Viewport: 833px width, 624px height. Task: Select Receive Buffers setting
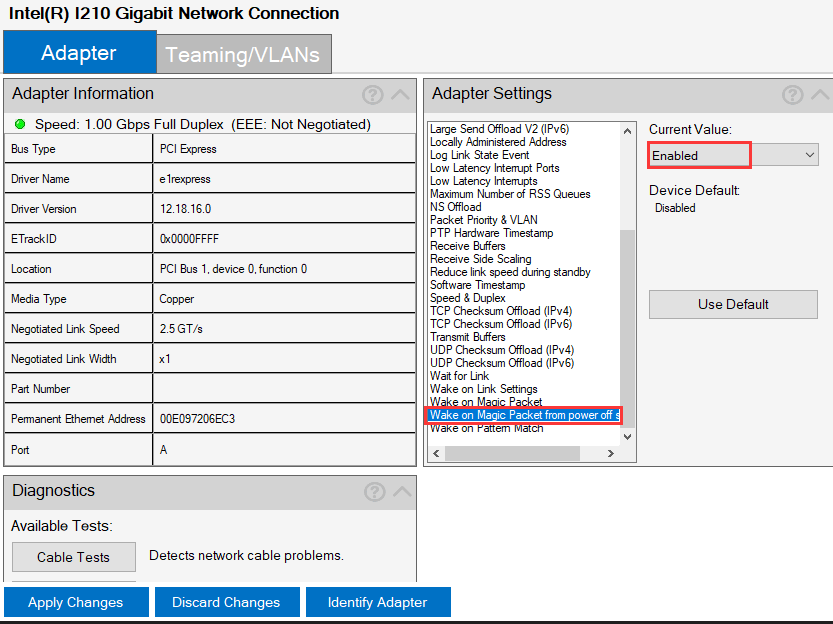coord(468,246)
